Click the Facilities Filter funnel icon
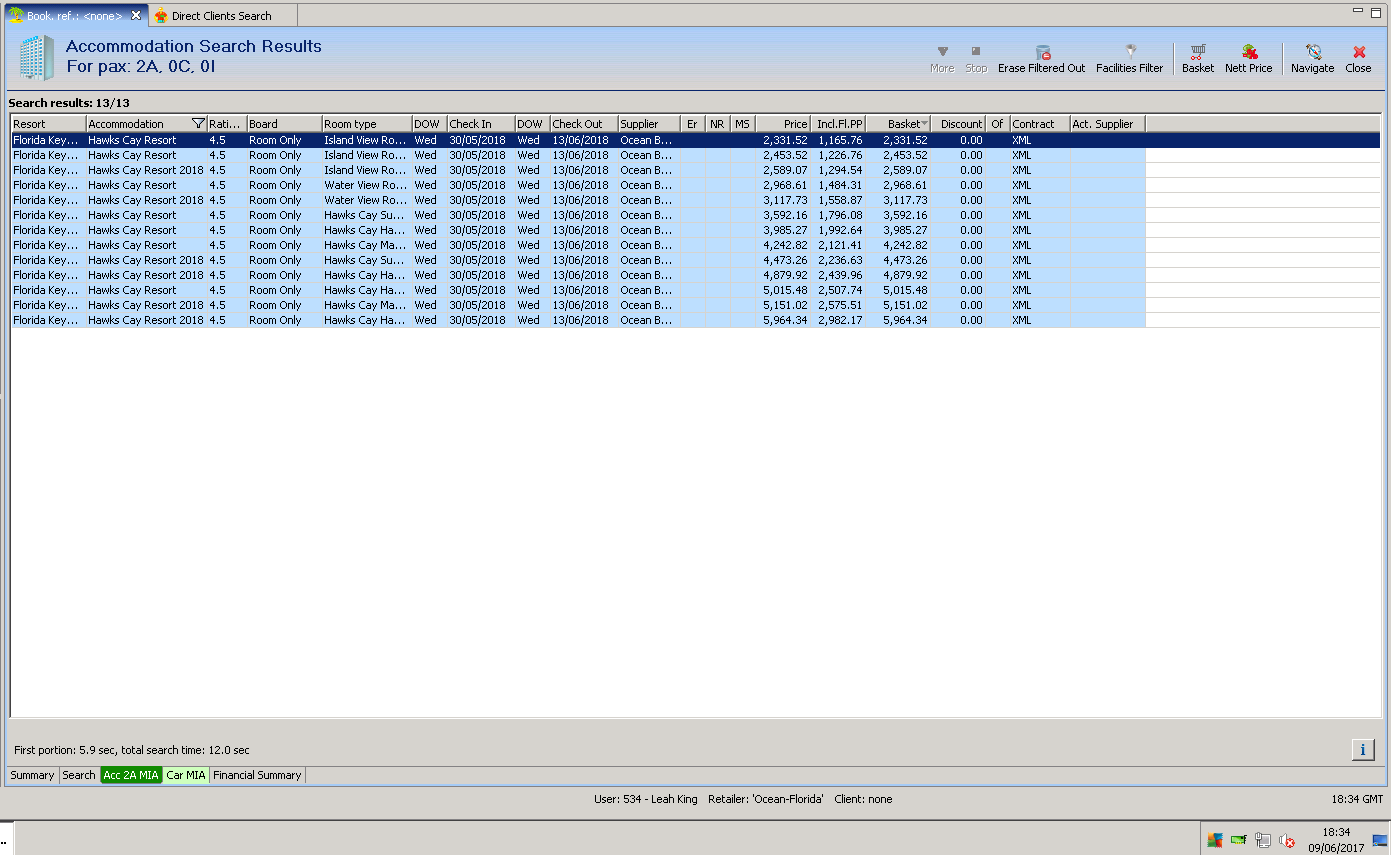1391x855 pixels. click(1130, 52)
